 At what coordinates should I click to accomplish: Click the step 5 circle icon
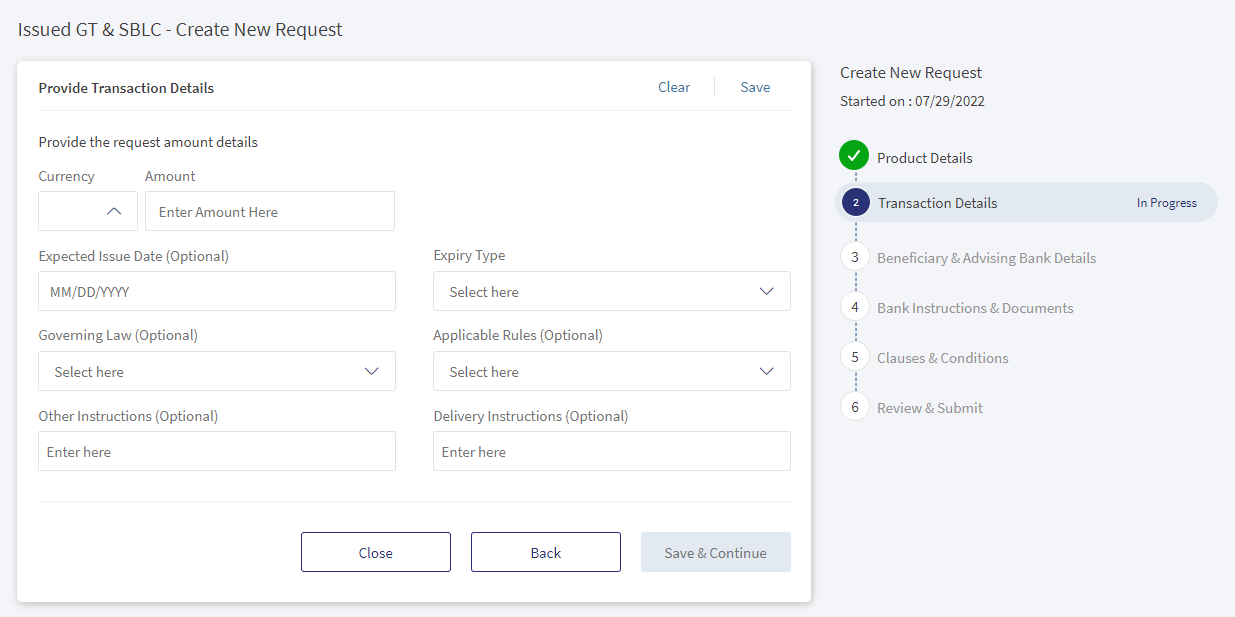[x=855, y=357]
